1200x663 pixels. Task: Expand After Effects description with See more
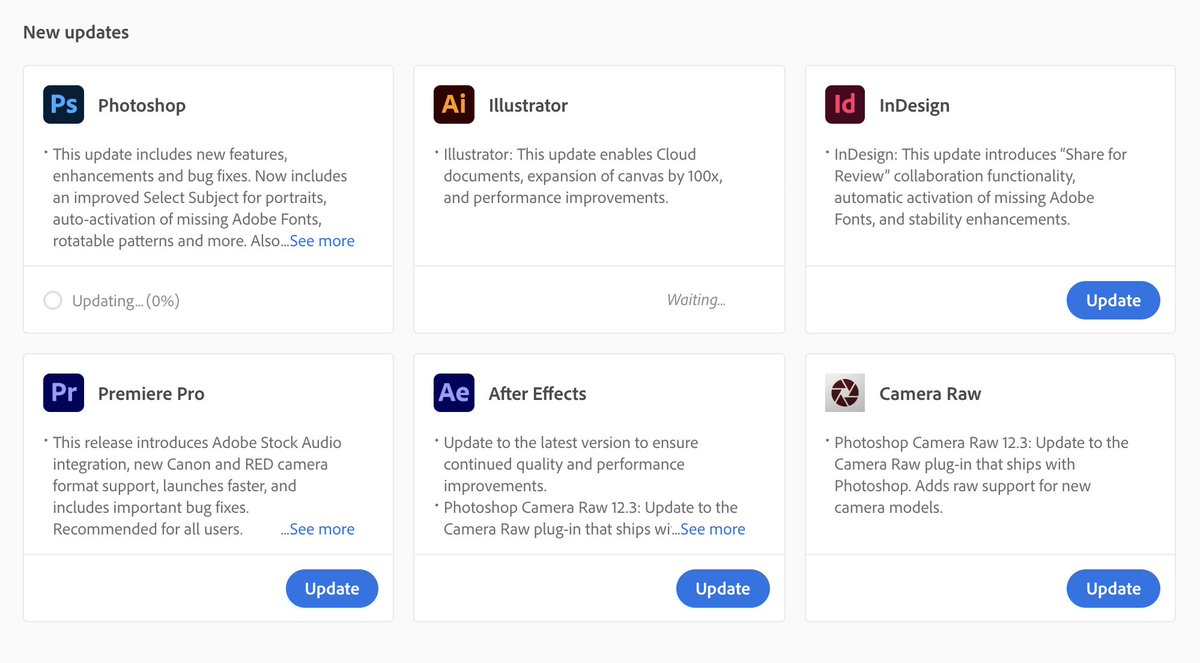click(713, 529)
